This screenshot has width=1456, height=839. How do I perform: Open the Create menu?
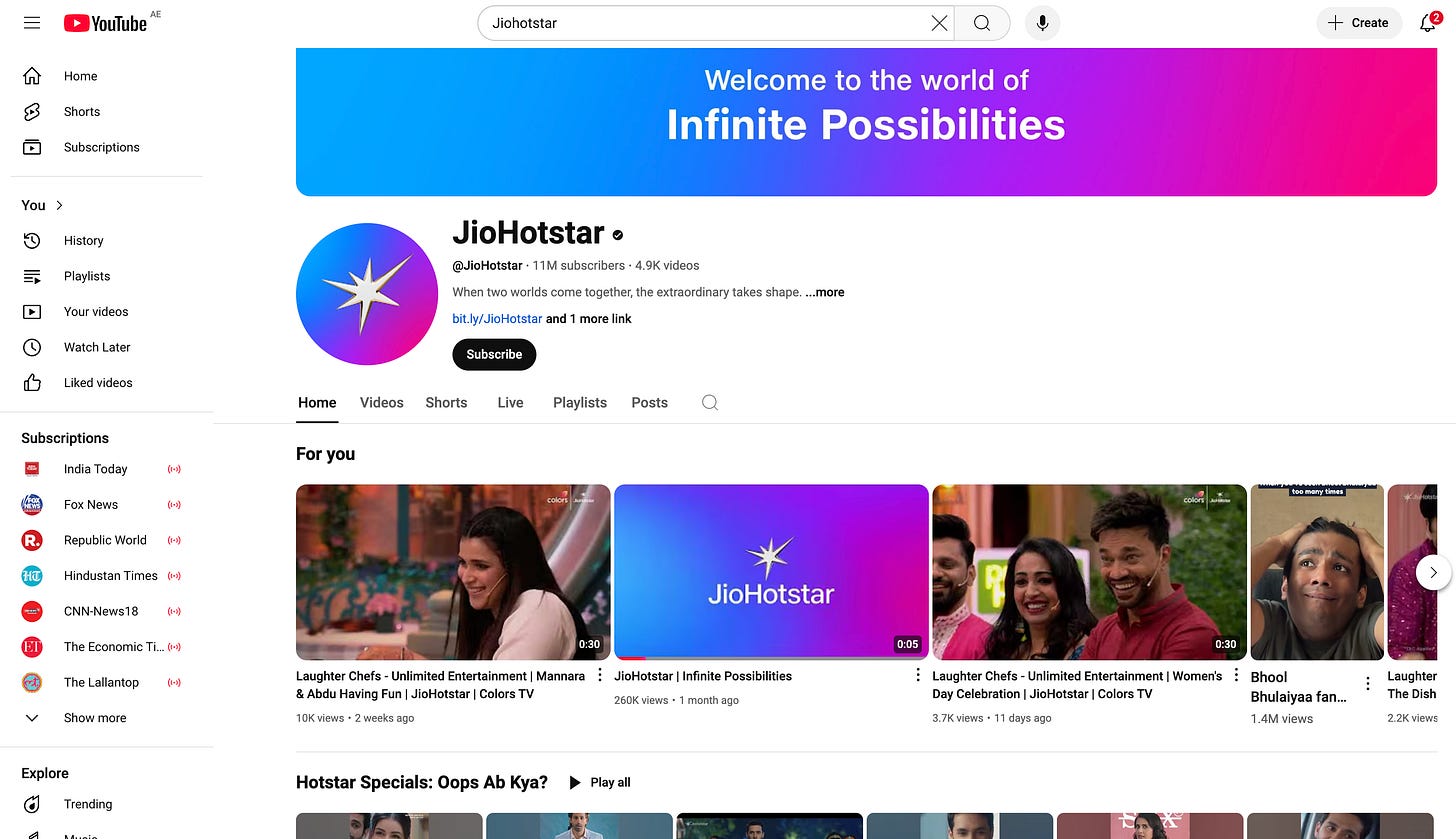pos(1358,23)
